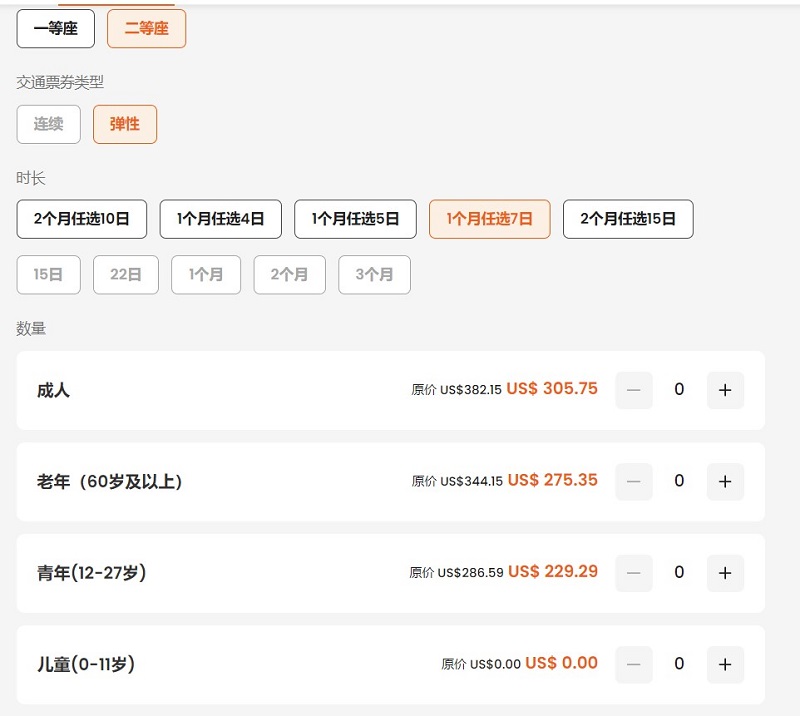Screen dimensions: 800x716
Task: Increase adult ticket quantity with plus icon
Action: pyautogui.click(x=725, y=390)
